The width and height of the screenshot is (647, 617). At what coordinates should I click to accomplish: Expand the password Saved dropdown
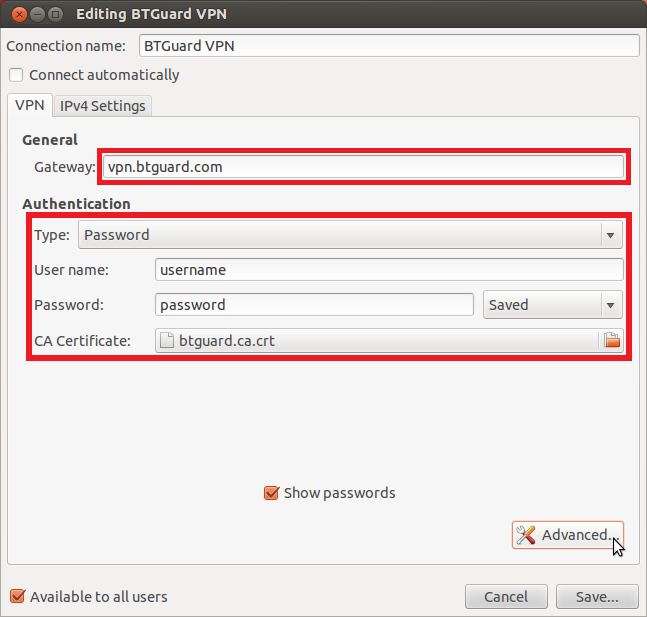(x=552, y=305)
